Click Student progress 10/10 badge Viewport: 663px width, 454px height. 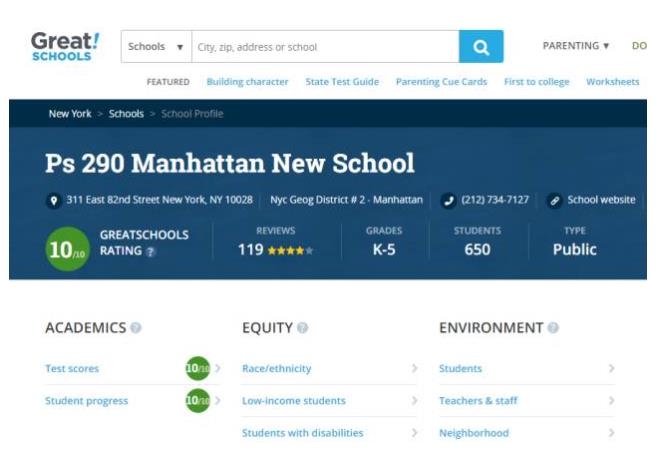[197, 400]
